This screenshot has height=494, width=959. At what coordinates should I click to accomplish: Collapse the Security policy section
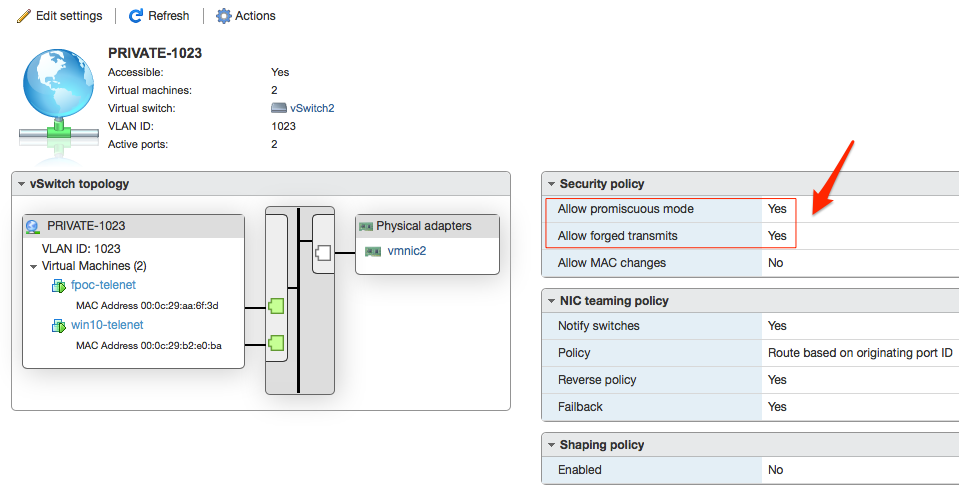pyautogui.click(x=550, y=185)
